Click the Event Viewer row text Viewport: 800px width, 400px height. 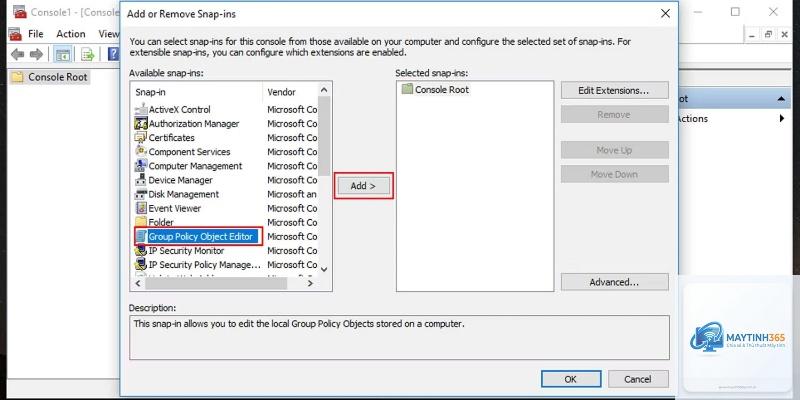click(x=174, y=208)
